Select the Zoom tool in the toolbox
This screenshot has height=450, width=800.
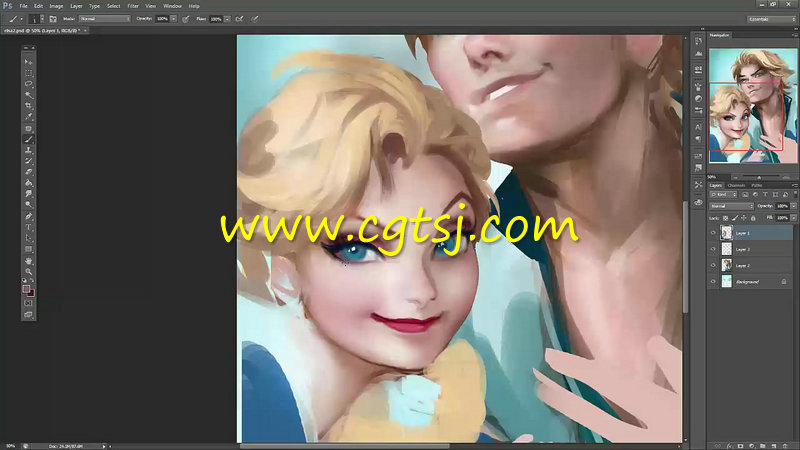click(x=29, y=271)
